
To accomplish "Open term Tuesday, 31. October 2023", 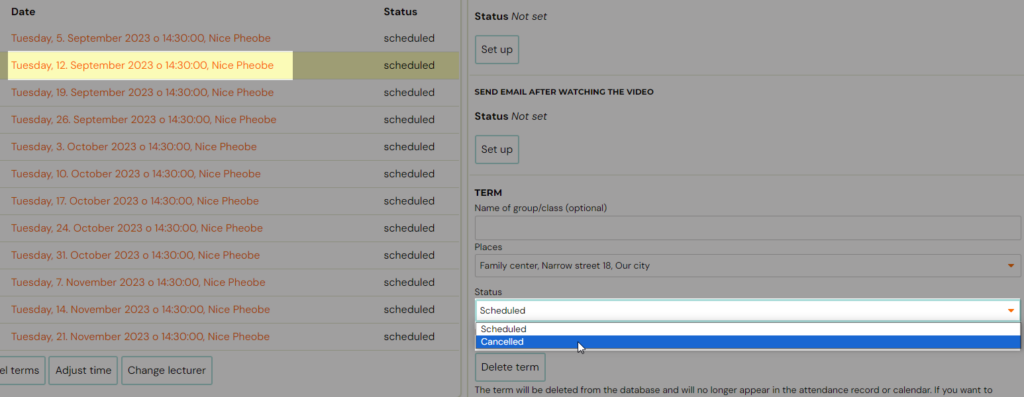I will click(x=136, y=255).
